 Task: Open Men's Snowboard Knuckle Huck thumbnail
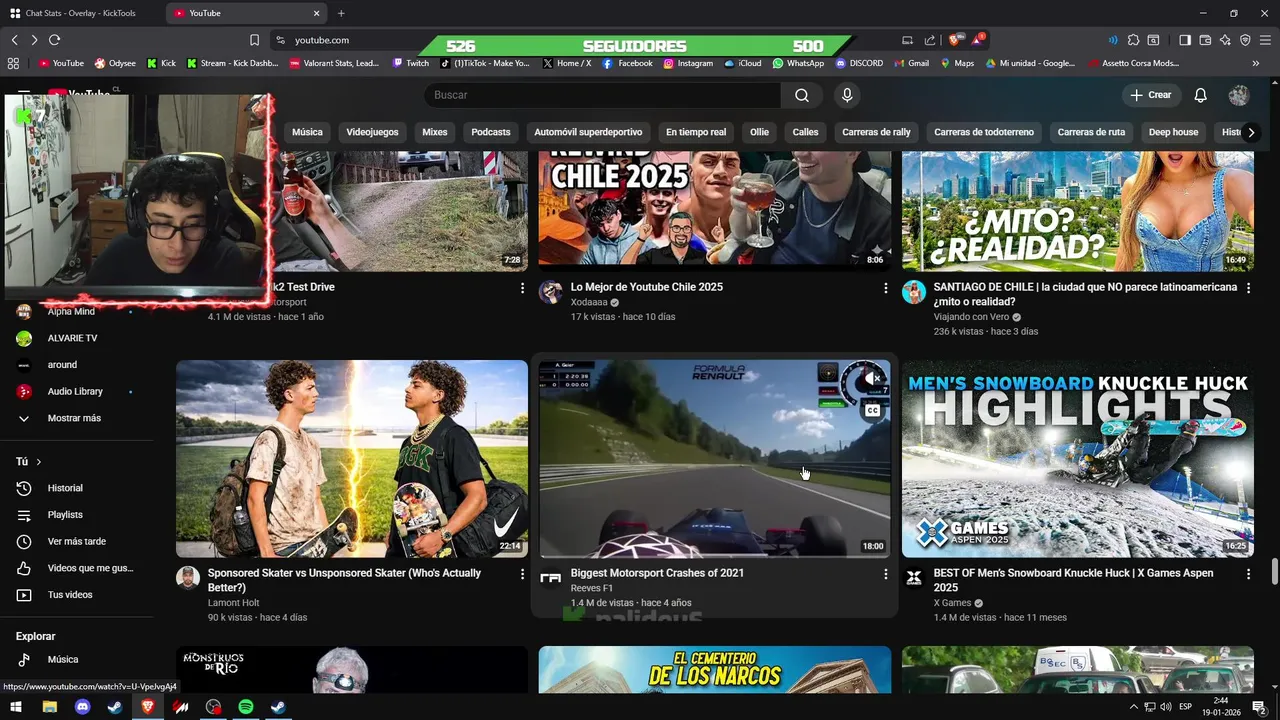1078,459
